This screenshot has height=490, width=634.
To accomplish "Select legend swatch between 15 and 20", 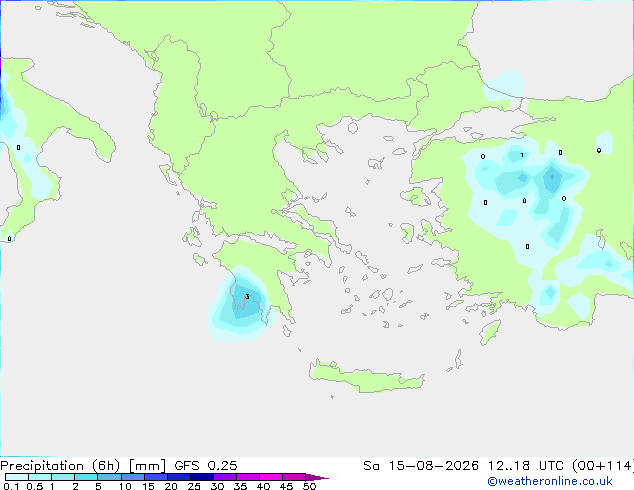I will (155, 477).
